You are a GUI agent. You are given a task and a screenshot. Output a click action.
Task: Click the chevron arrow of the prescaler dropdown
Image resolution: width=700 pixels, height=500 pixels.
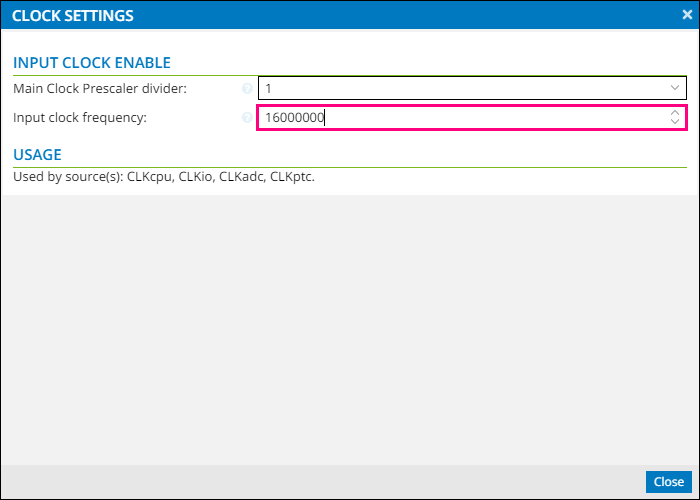[x=675, y=88]
